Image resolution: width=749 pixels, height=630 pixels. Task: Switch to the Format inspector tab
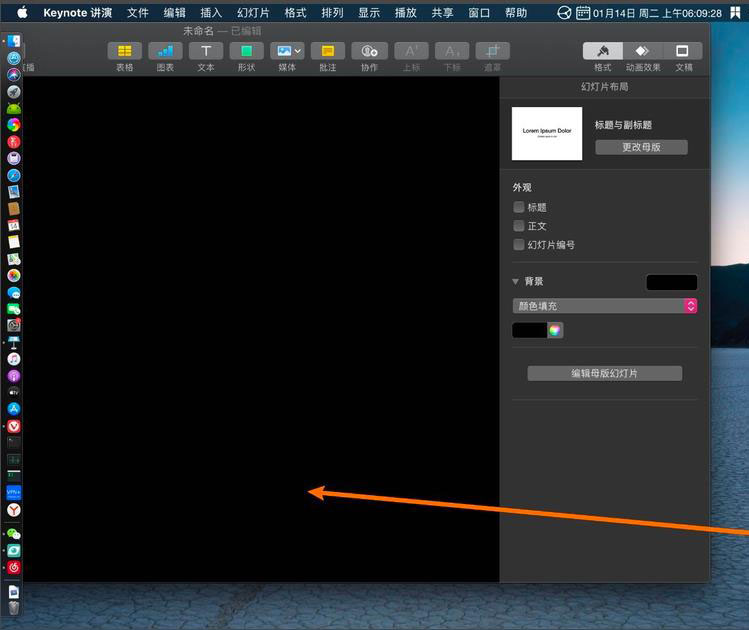pos(603,51)
